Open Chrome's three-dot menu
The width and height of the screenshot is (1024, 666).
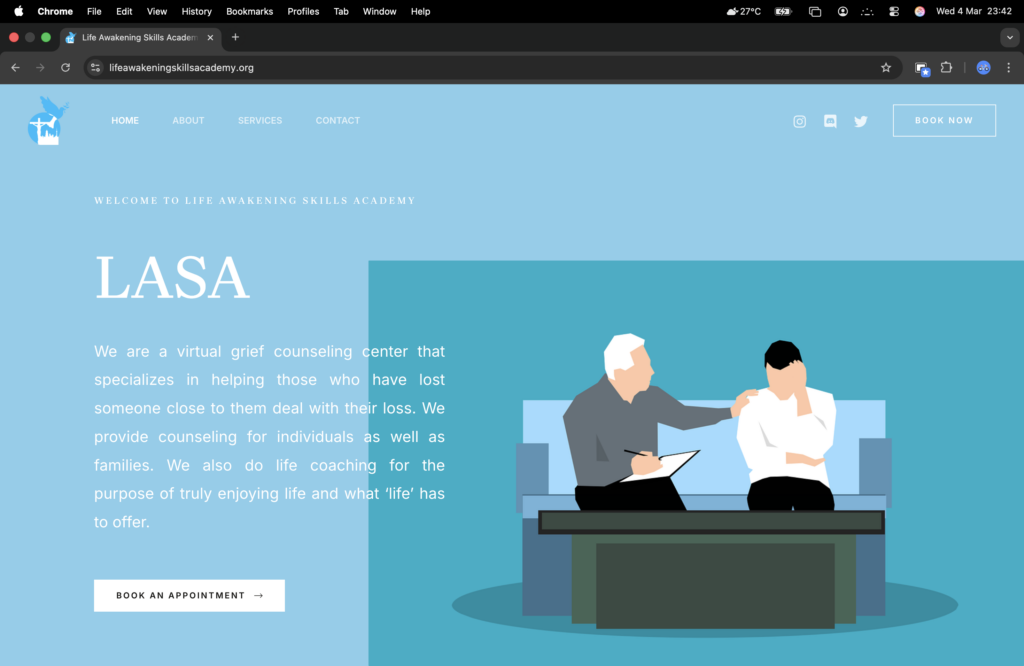(1009, 68)
